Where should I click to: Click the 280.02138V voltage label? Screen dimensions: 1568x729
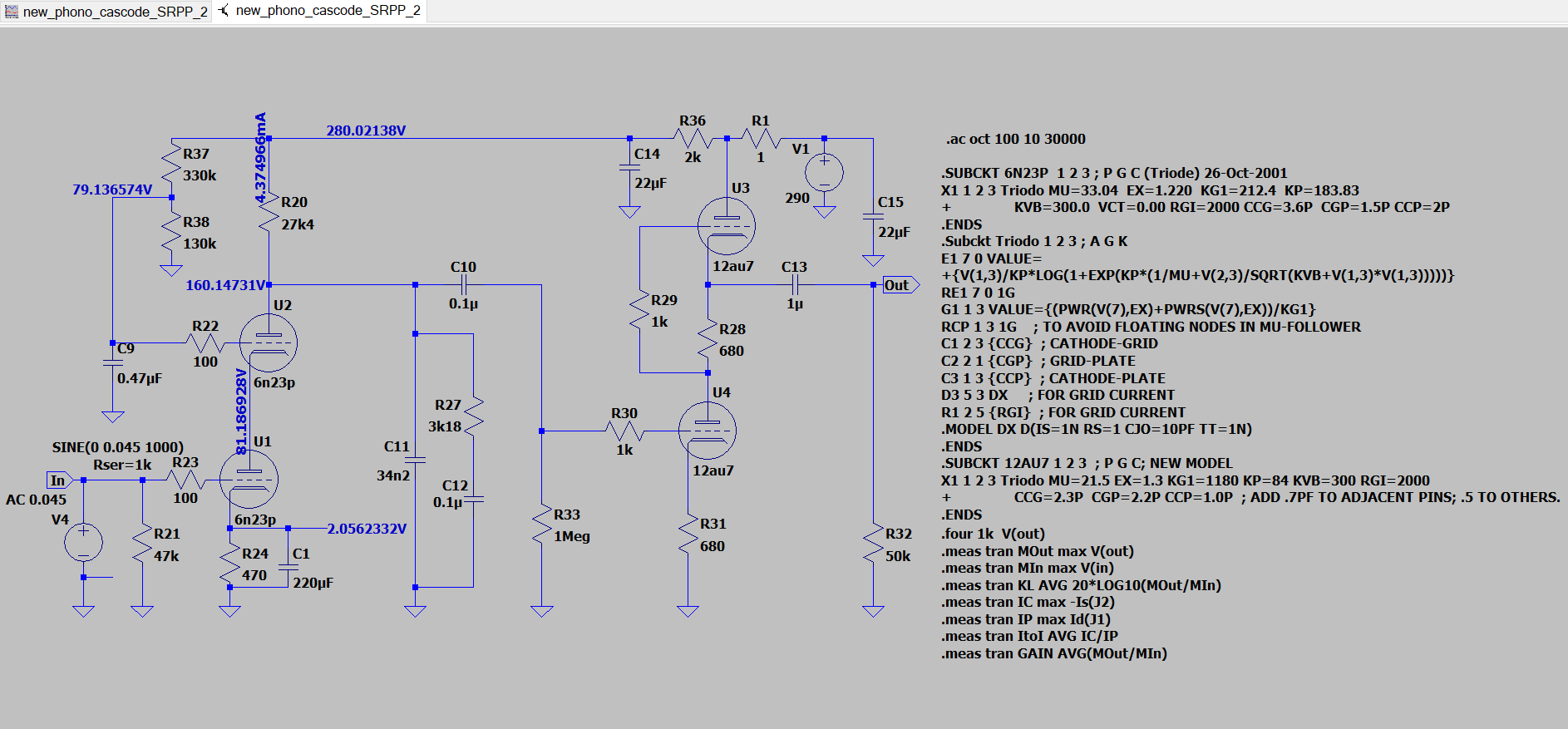click(366, 131)
